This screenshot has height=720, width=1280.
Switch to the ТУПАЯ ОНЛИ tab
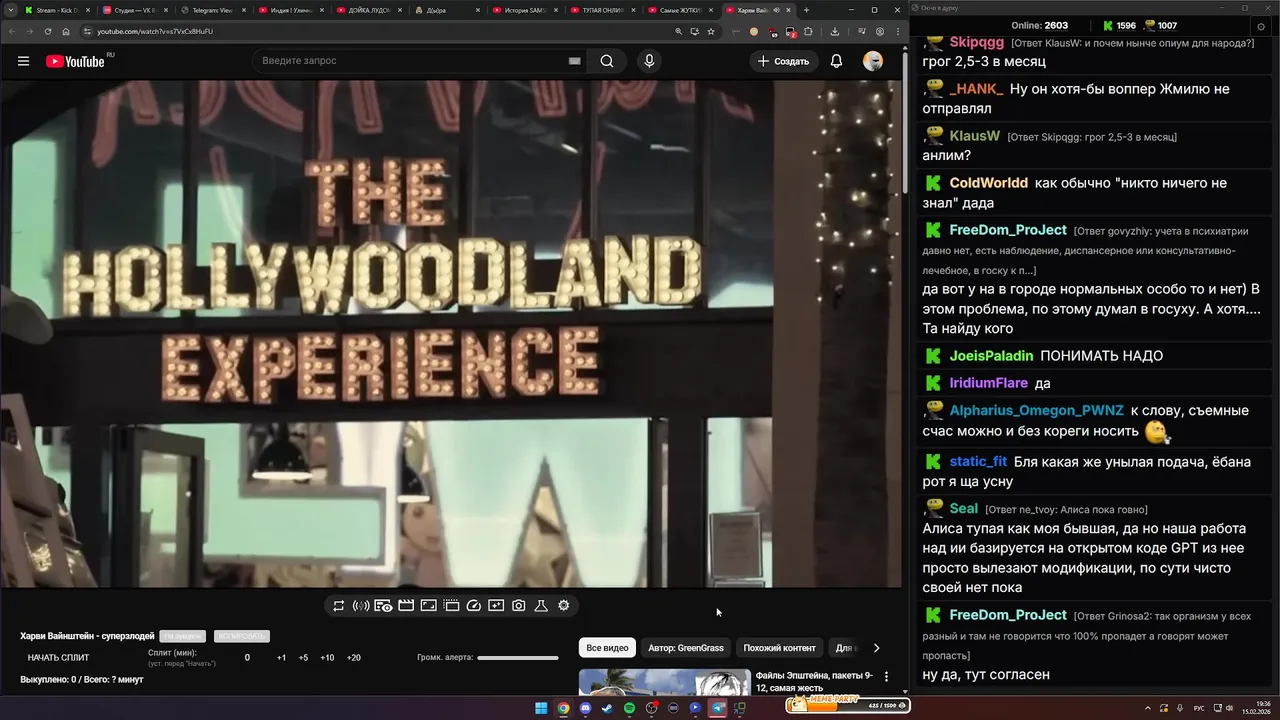coord(603,10)
